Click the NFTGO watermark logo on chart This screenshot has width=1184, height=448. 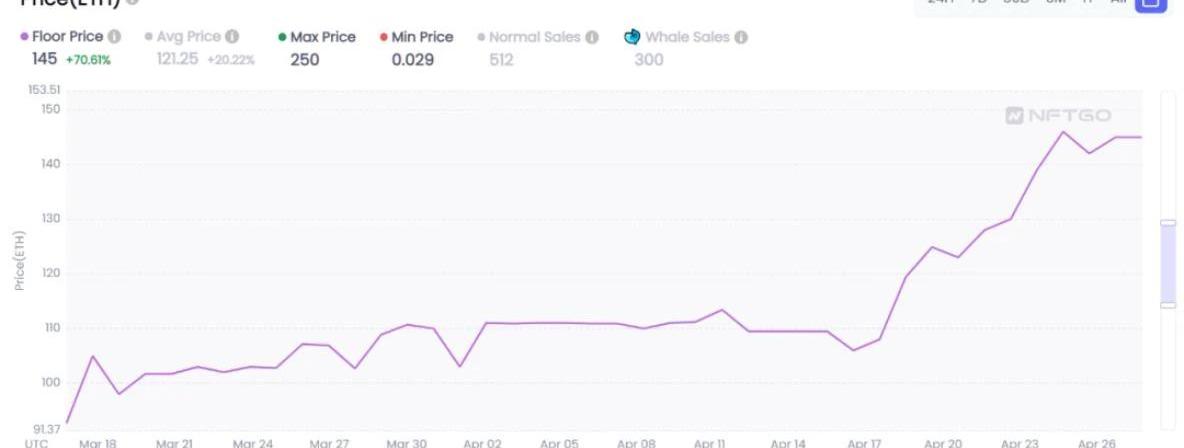(x=1058, y=116)
